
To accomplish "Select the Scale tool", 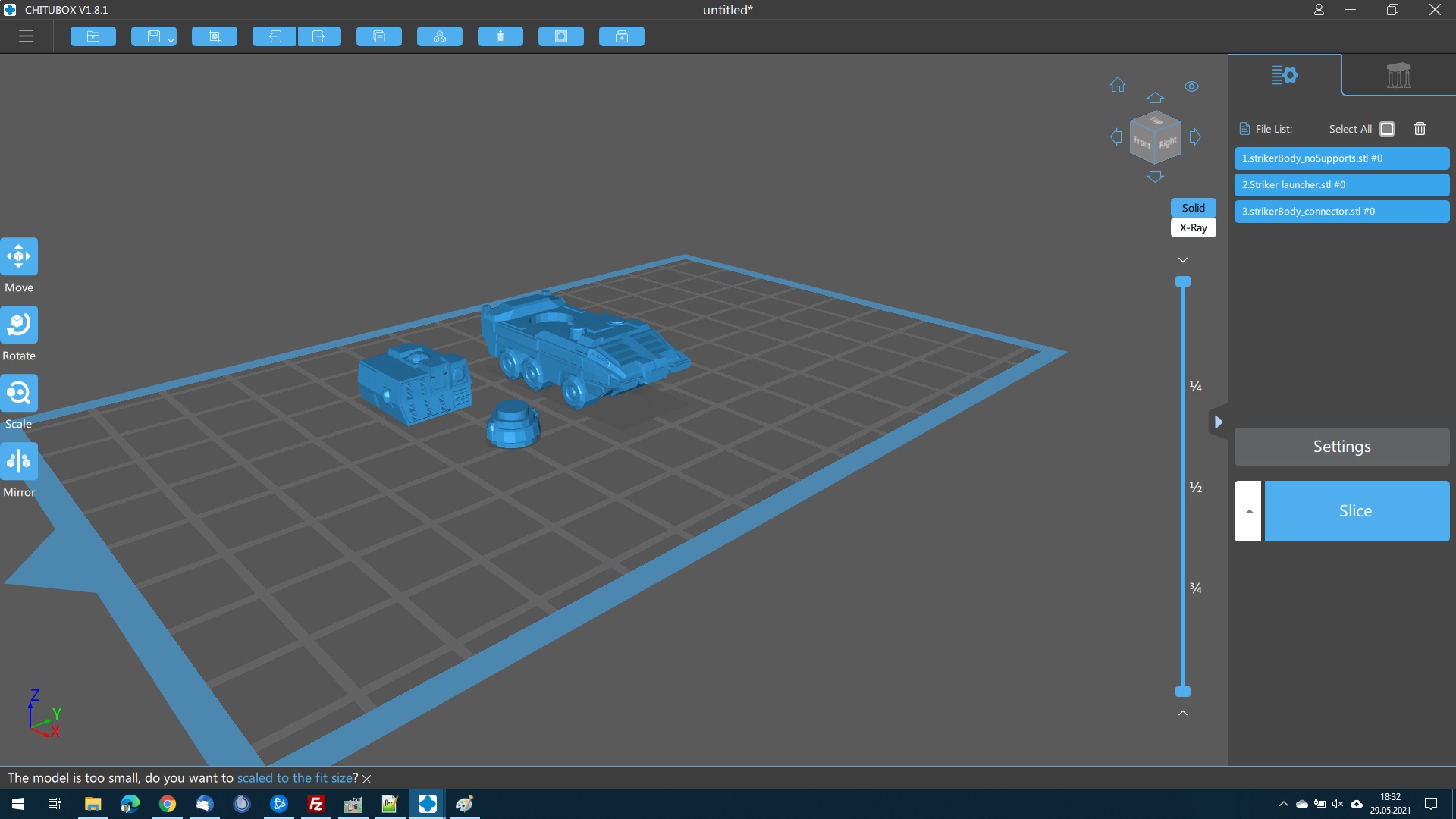I will 19,393.
